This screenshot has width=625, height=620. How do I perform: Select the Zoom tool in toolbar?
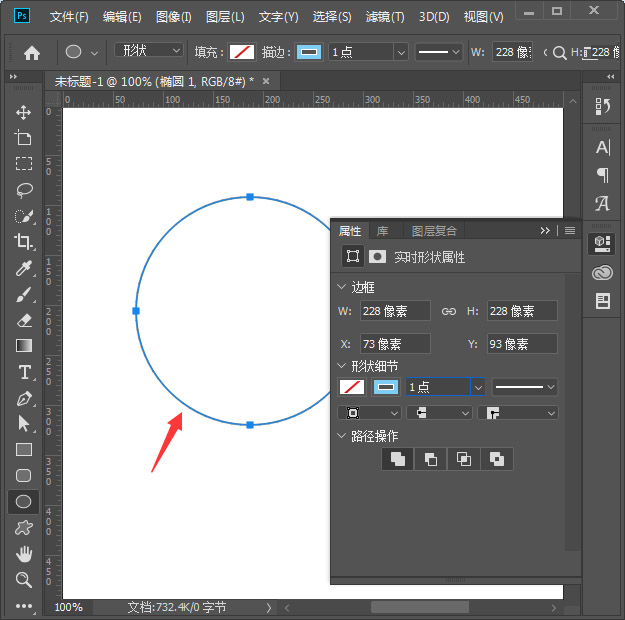(24, 580)
